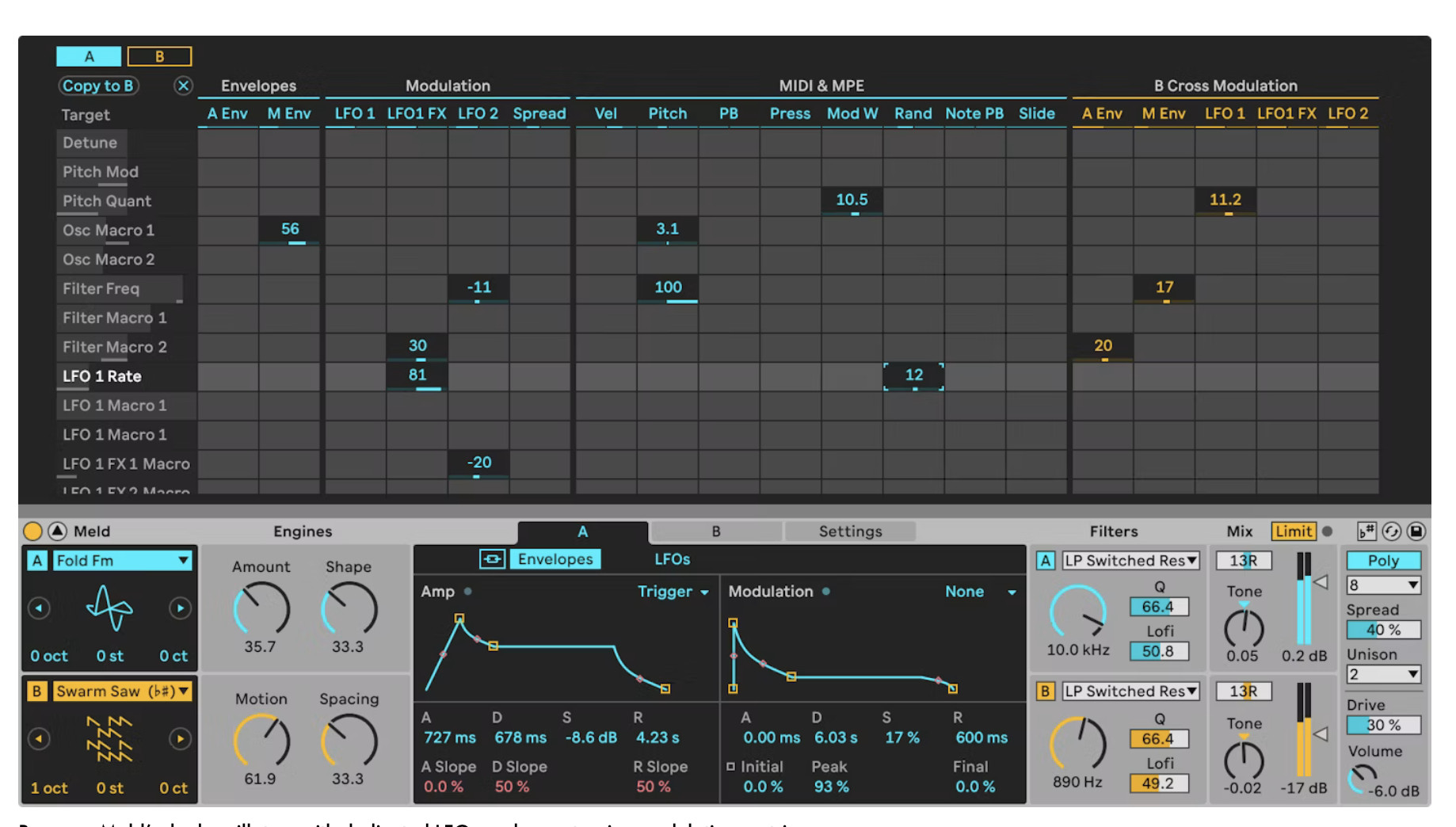Switch to matrix tab B at top
Screen dimensions: 1456x827
click(x=159, y=56)
